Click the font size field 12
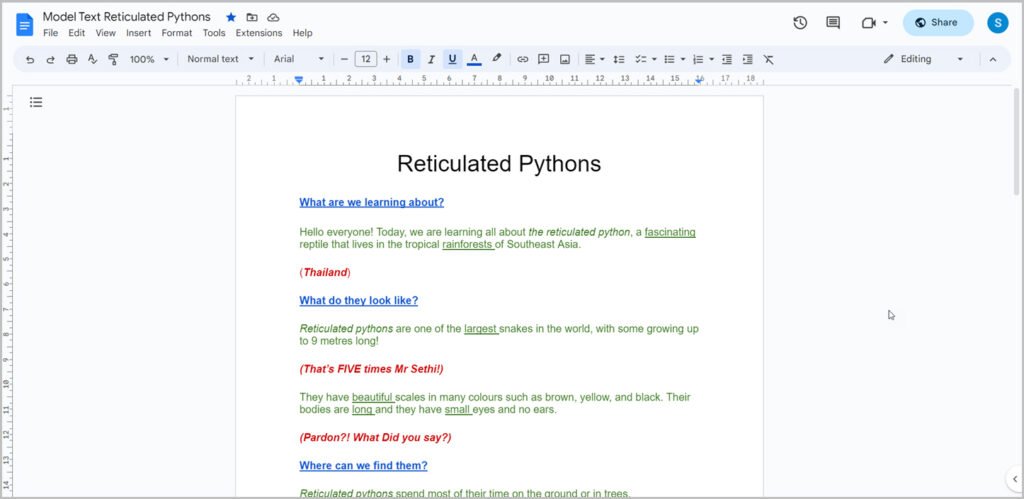1024x499 pixels. pyautogui.click(x=366, y=59)
